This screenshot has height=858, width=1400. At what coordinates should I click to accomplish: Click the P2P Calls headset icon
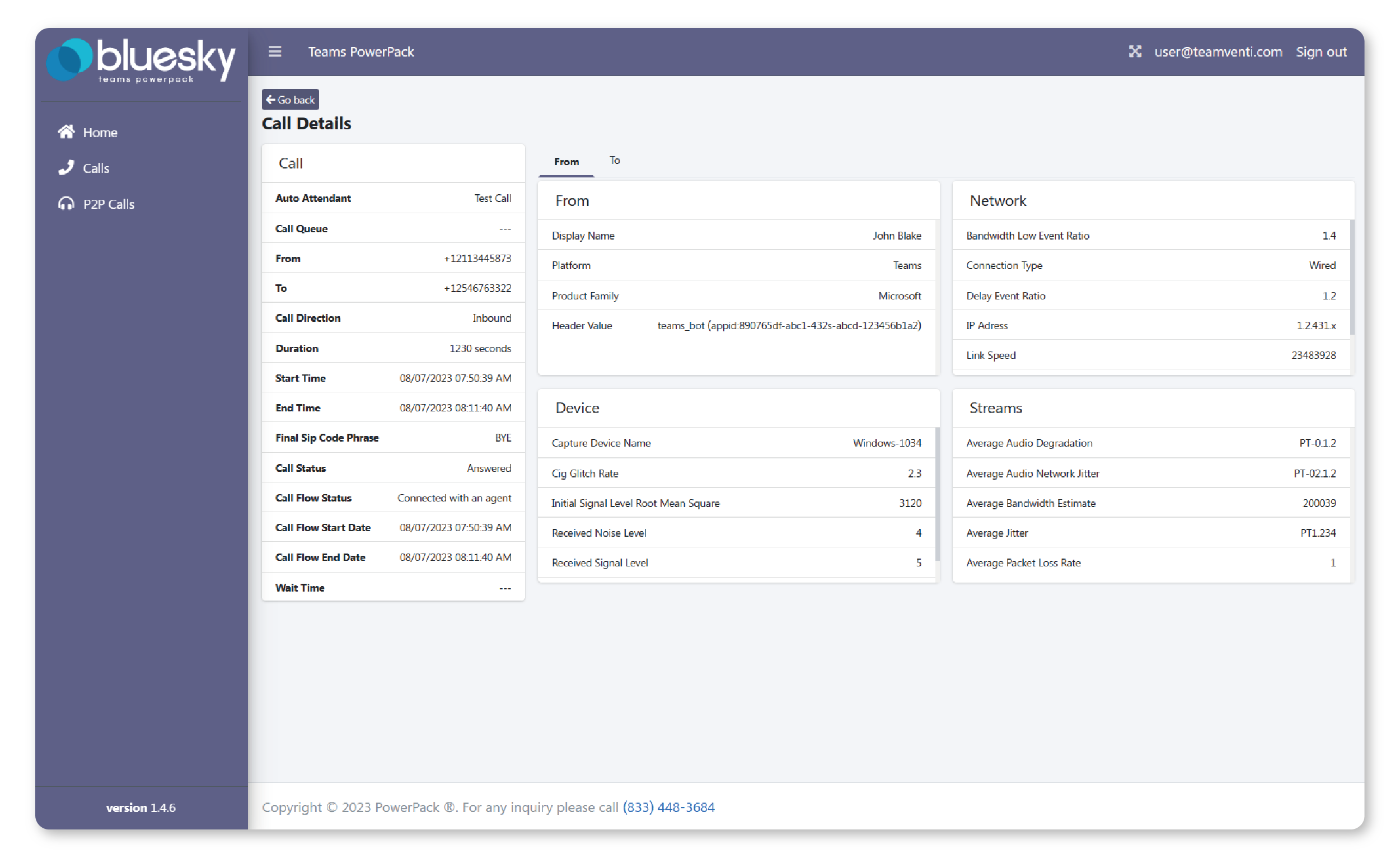(66, 203)
